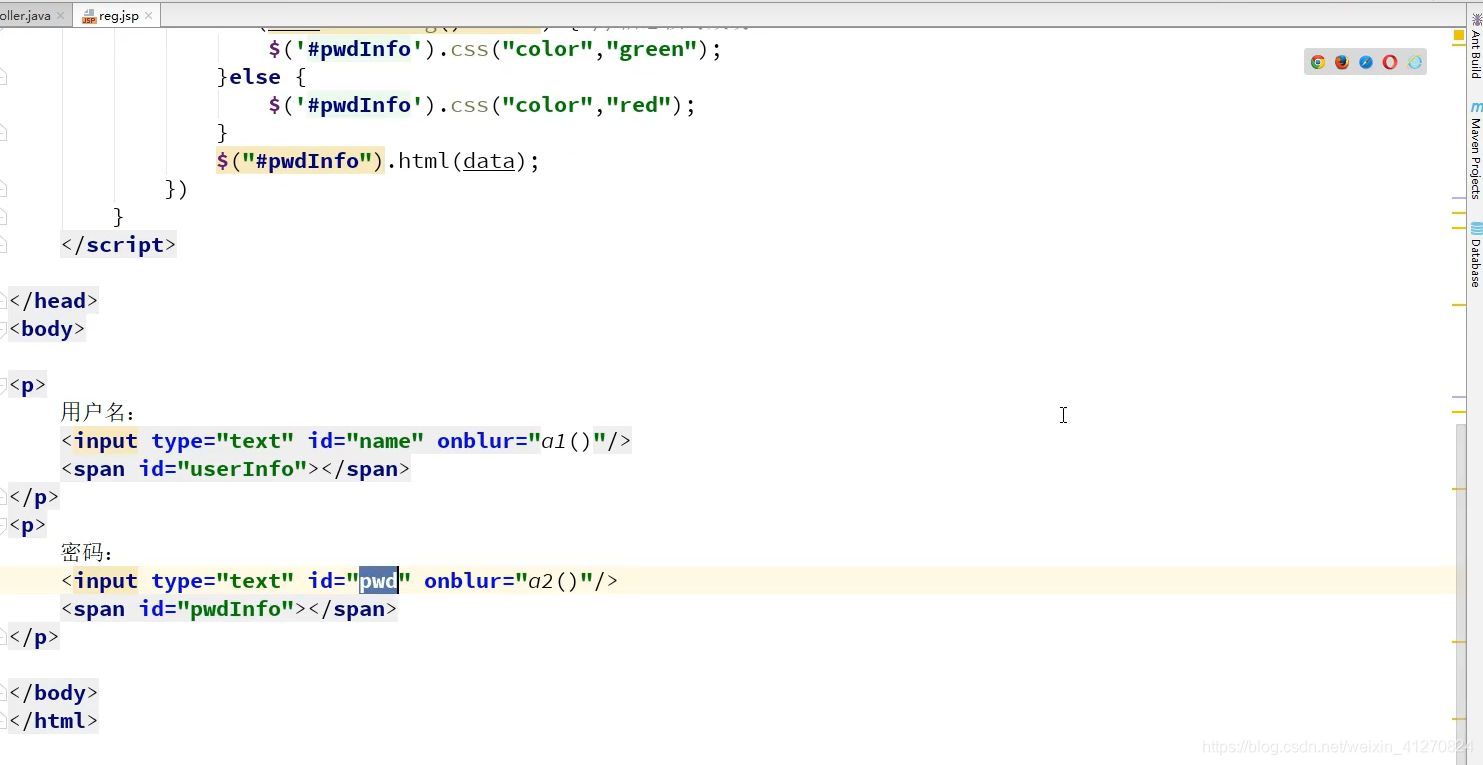Open the Ant Build tool window

[x=1475, y=45]
